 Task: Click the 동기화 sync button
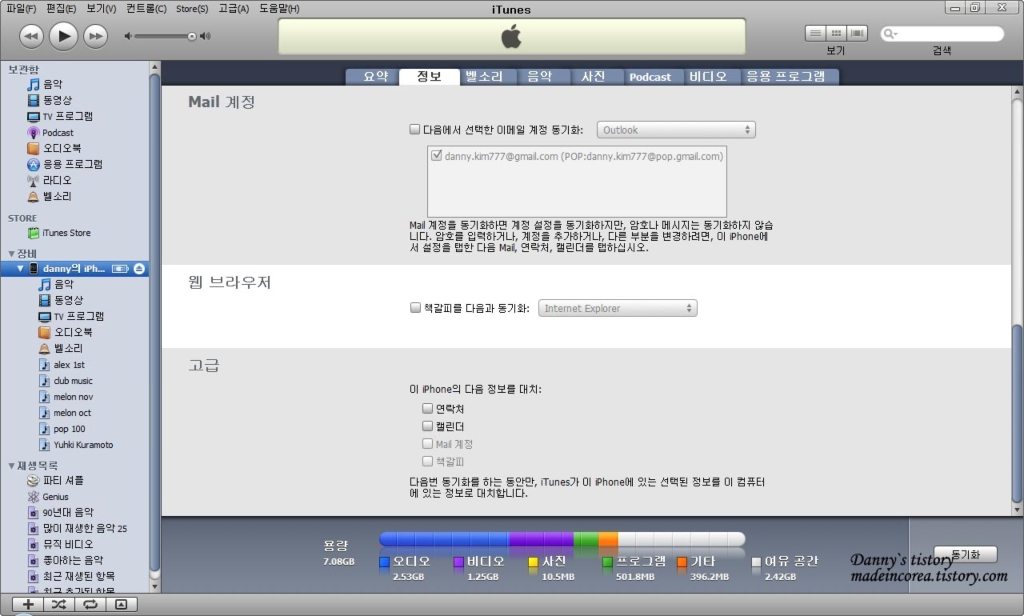tap(965, 554)
